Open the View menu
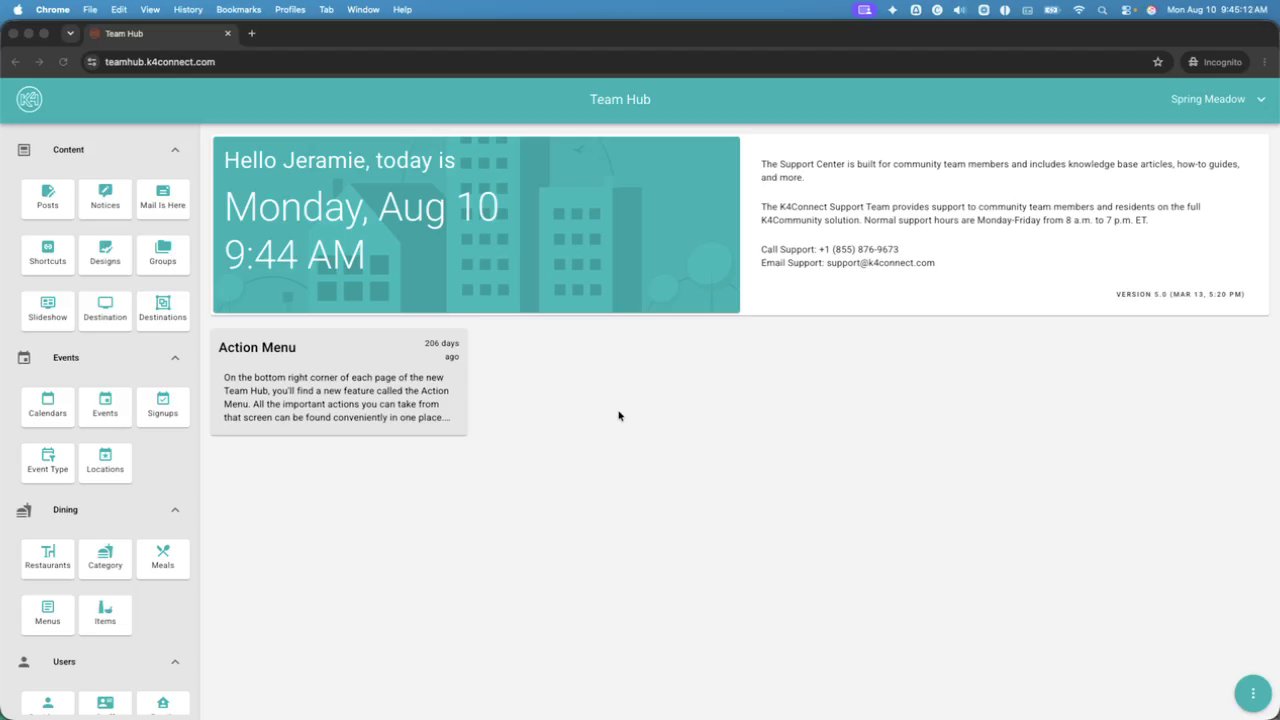The image size is (1280, 720). tap(150, 9)
